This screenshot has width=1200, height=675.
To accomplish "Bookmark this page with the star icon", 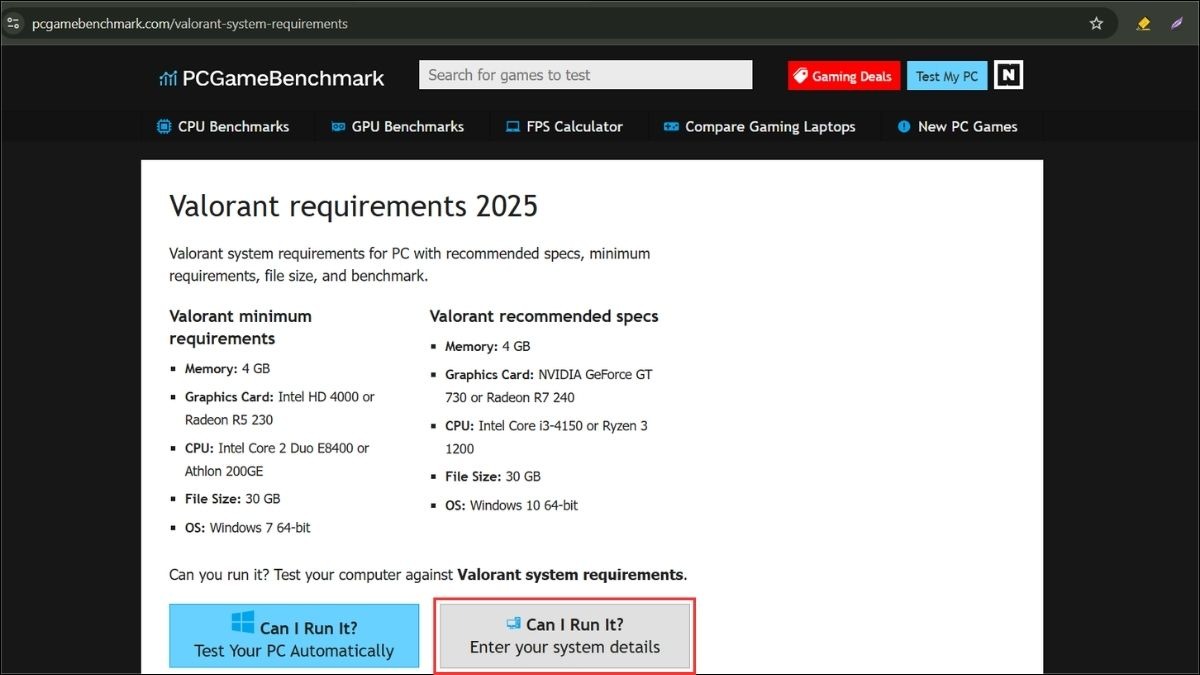I will click(x=1096, y=23).
